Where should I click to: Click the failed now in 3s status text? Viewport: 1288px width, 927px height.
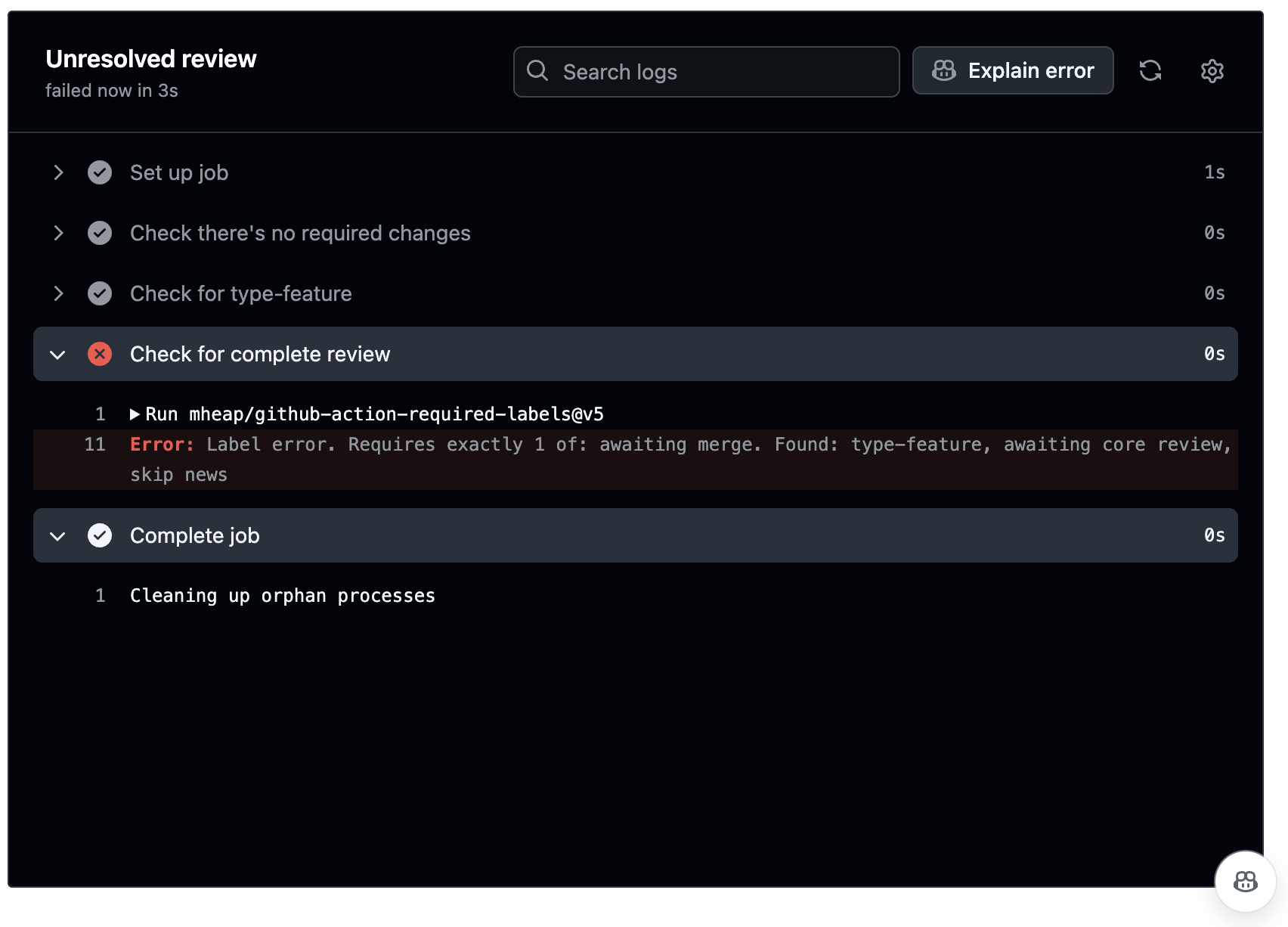click(x=112, y=91)
